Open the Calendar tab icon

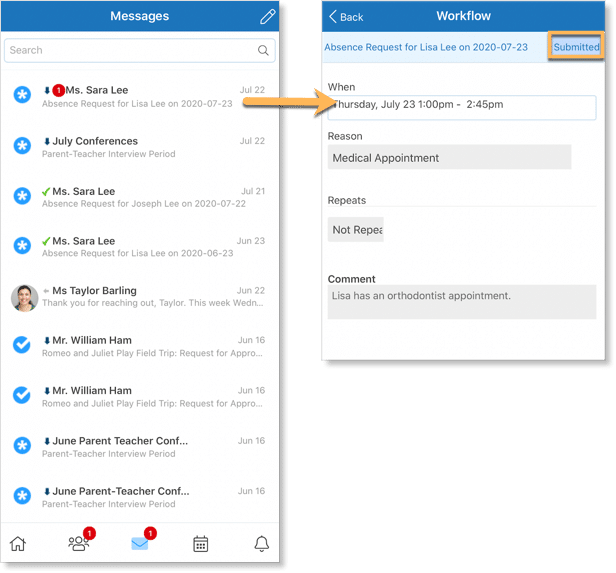pyautogui.click(x=201, y=544)
